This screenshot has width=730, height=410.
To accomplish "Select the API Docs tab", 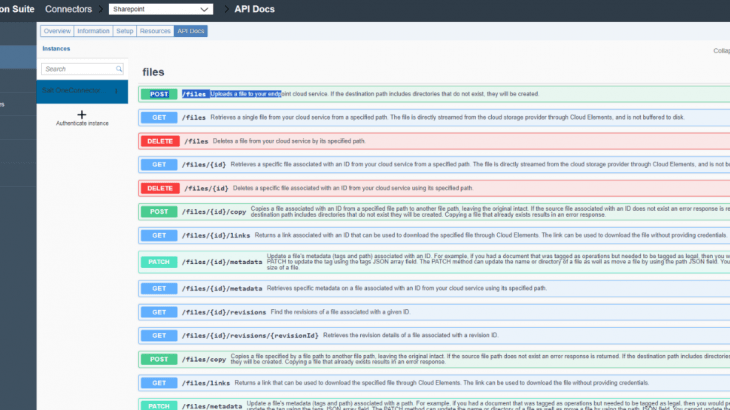I will point(189,31).
